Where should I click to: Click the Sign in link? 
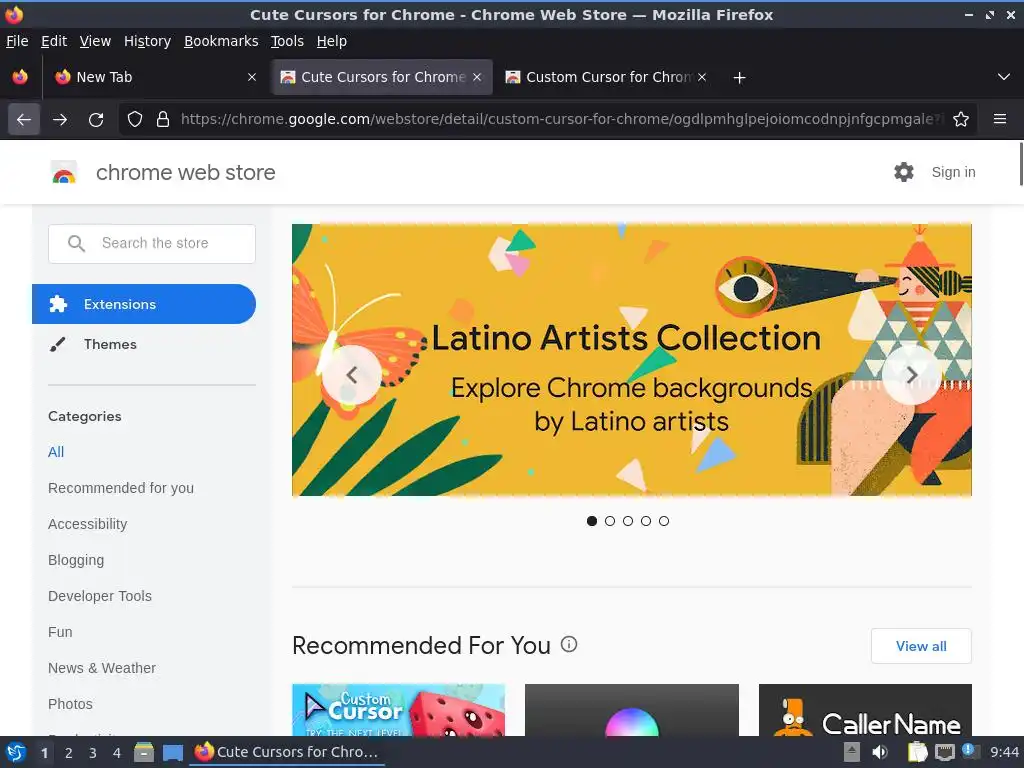953,172
